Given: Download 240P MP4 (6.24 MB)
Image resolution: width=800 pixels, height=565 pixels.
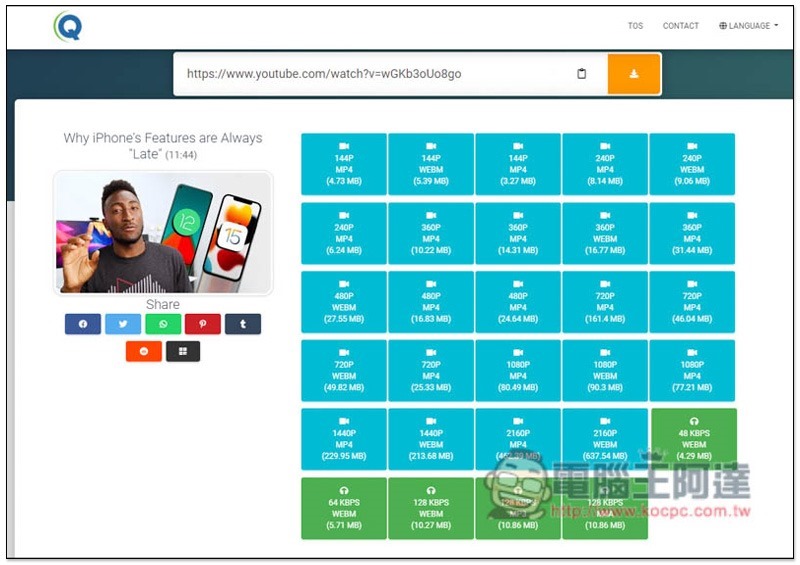Looking at the screenshot, I should 344,233.
